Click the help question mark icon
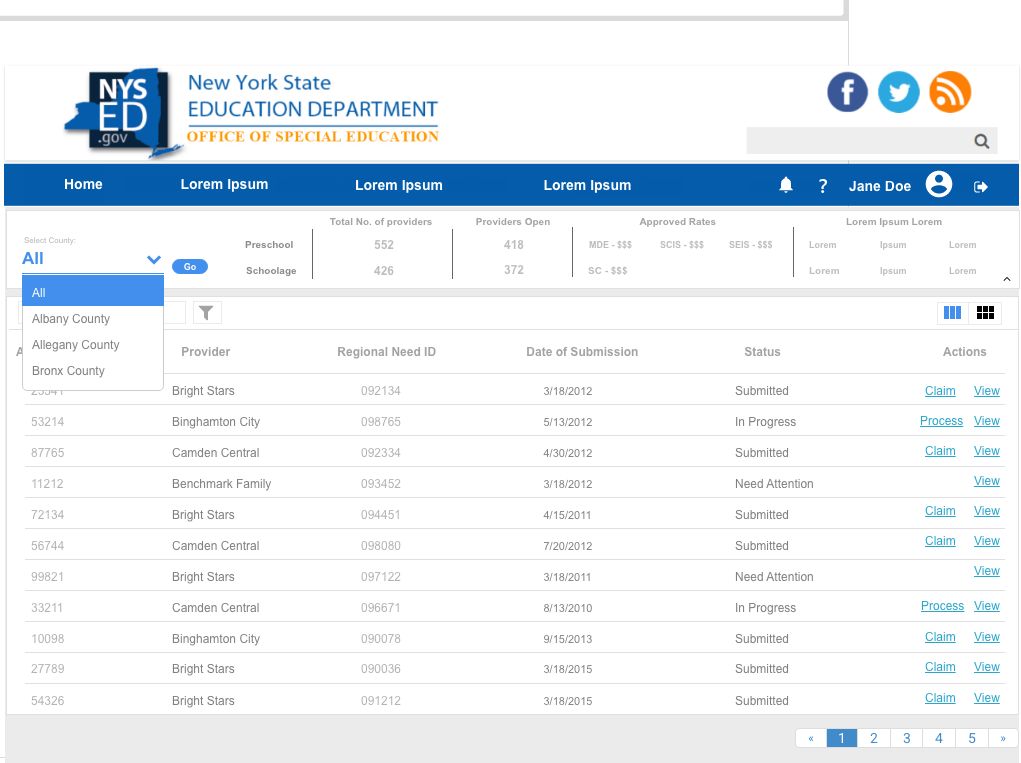This screenshot has width=1021, height=763. pyautogui.click(x=823, y=186)
